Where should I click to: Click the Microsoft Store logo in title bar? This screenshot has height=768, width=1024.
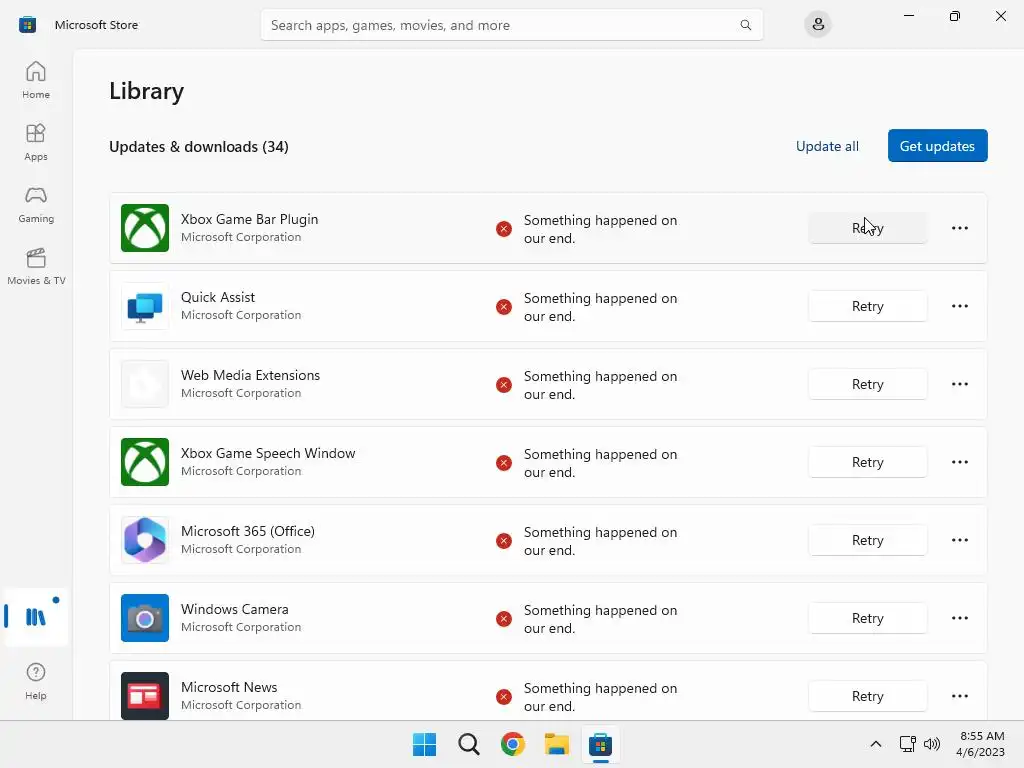[27, 25]
